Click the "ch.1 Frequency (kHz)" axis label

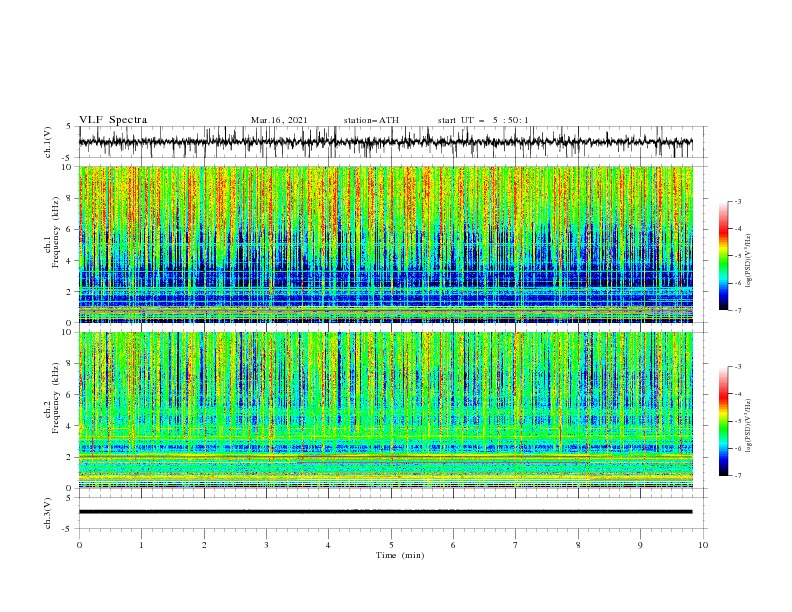52,232
